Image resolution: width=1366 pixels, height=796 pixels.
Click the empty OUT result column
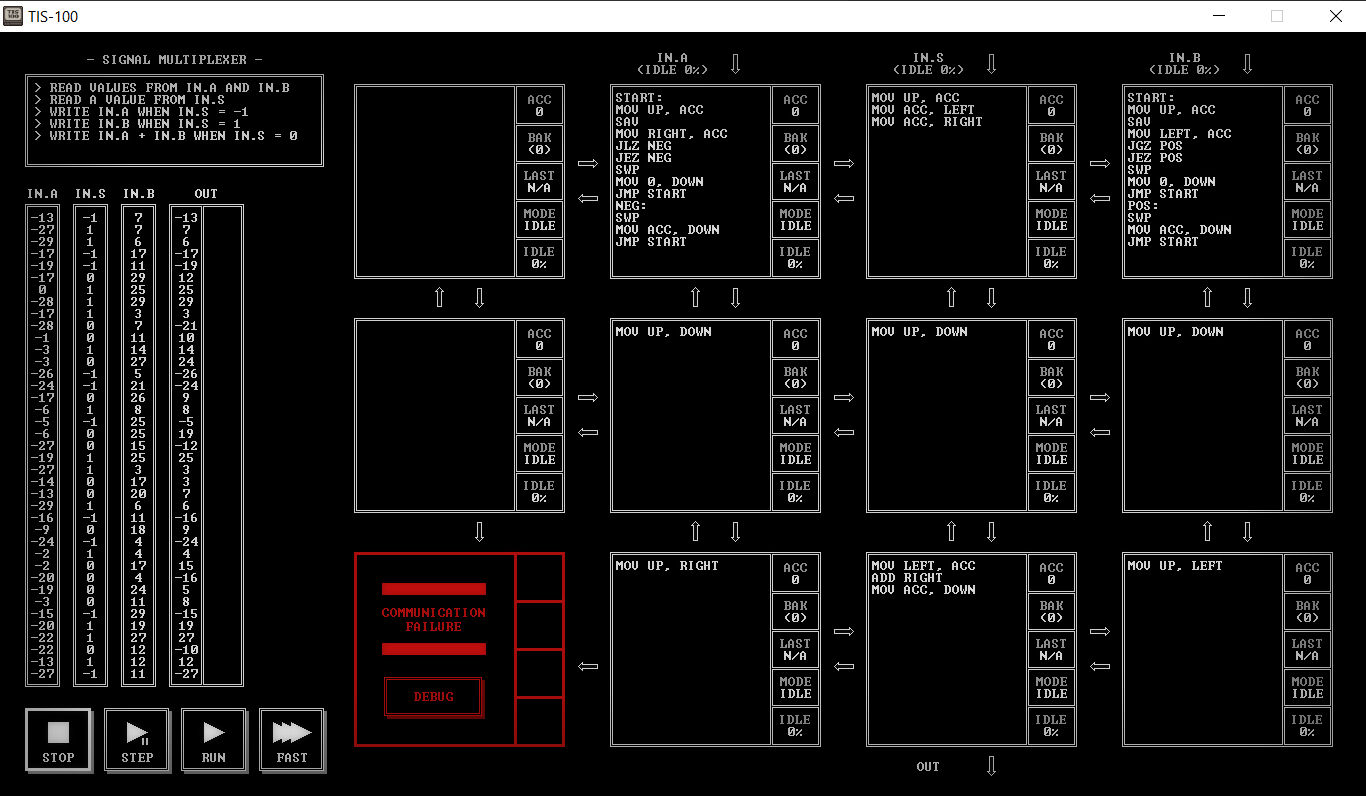click(x=224, y=445)
